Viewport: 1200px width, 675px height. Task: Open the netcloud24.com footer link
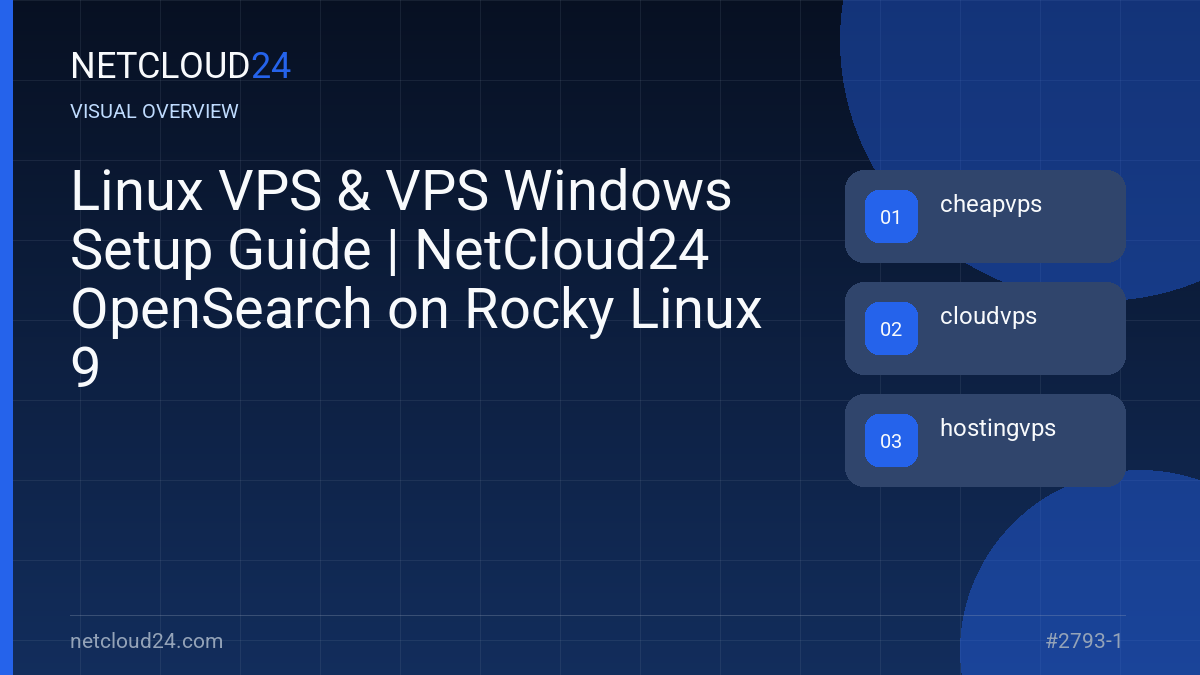tap(147, 641)
